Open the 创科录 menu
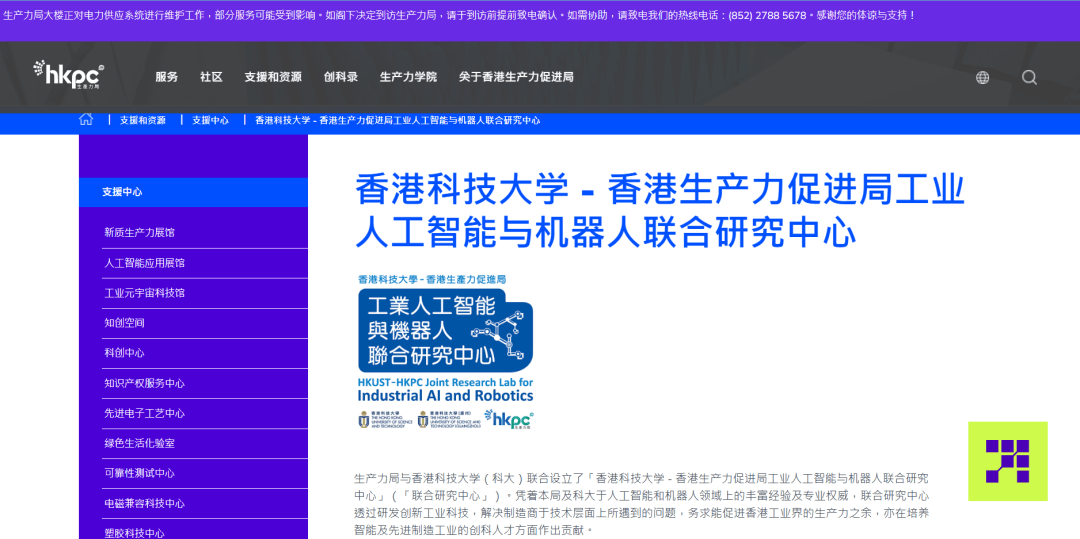Image resolution: width=1080 pixels, height=539 pixels. 341,77
